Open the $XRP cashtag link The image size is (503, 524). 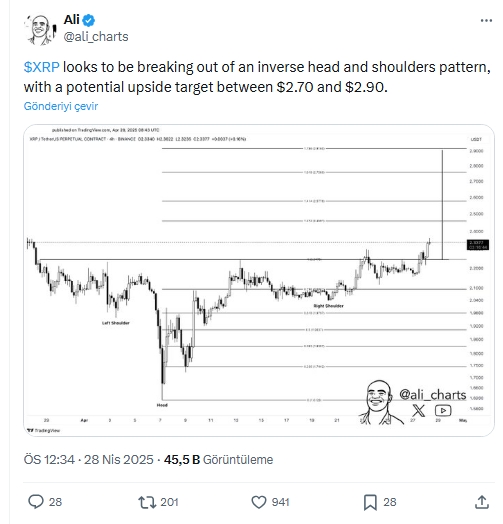(41, 67)
